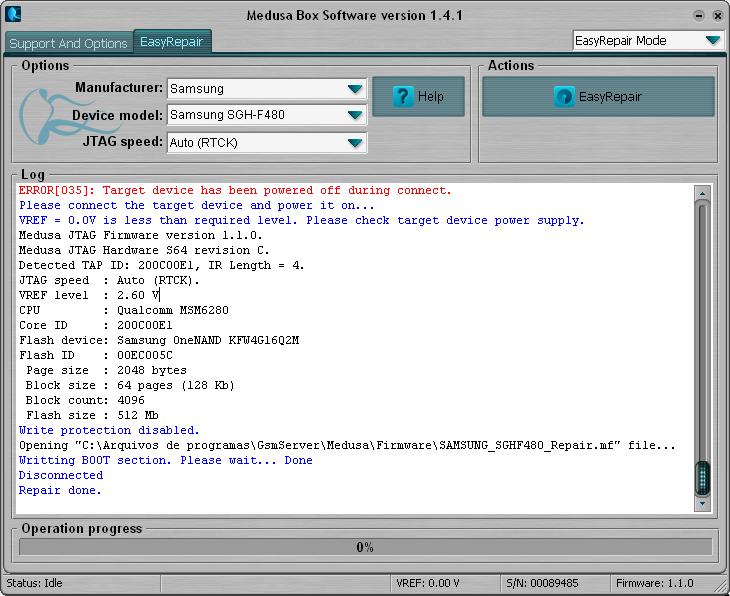The height and width of the screenshot is (596, 730).
Task: Click 'JTAG speed : Auto (RTCK).' log line
Action: [x=109, y=280]
